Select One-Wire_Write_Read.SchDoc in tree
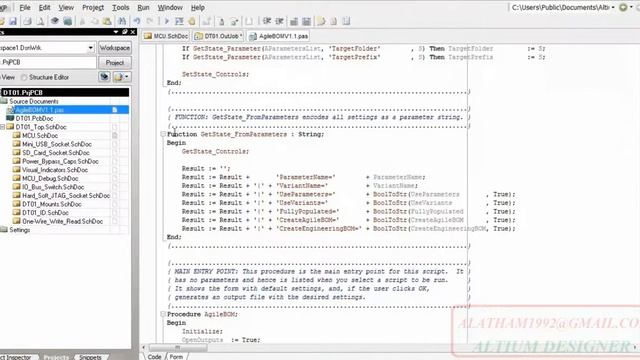This screenshot has width=640, height=360. [x=62, y=221]
